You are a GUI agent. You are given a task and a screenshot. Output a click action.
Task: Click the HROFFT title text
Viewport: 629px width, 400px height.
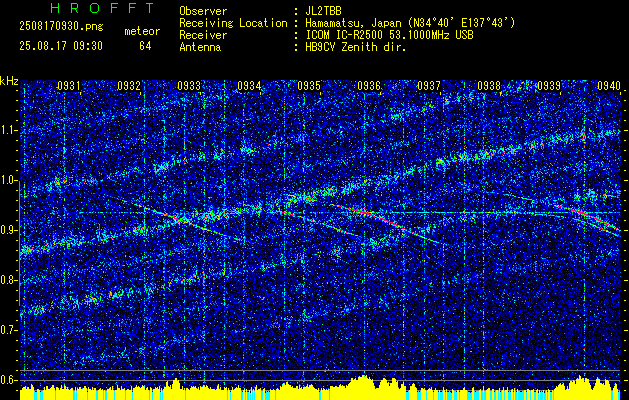[102, 8]
